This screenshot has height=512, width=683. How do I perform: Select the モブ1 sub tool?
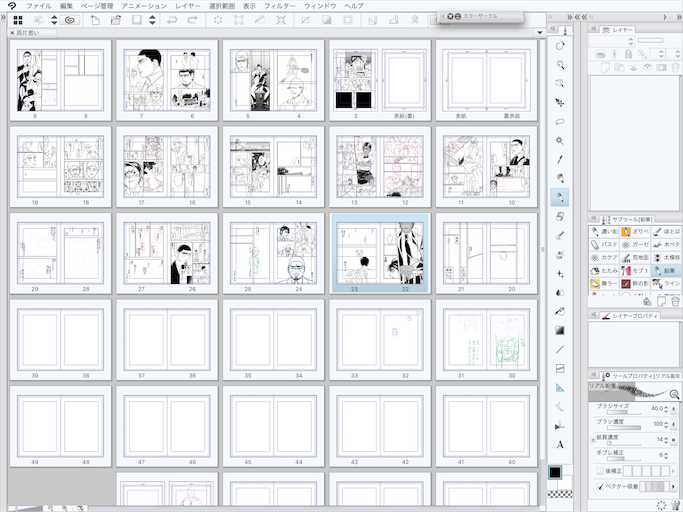coord(635,271)
